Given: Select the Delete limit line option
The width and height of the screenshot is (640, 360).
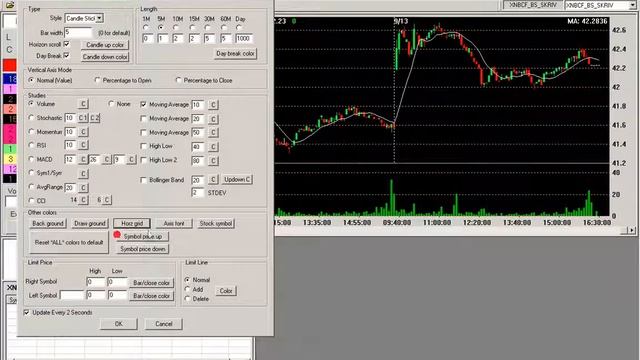Looking at the screenshot, I should pos(187,299).
